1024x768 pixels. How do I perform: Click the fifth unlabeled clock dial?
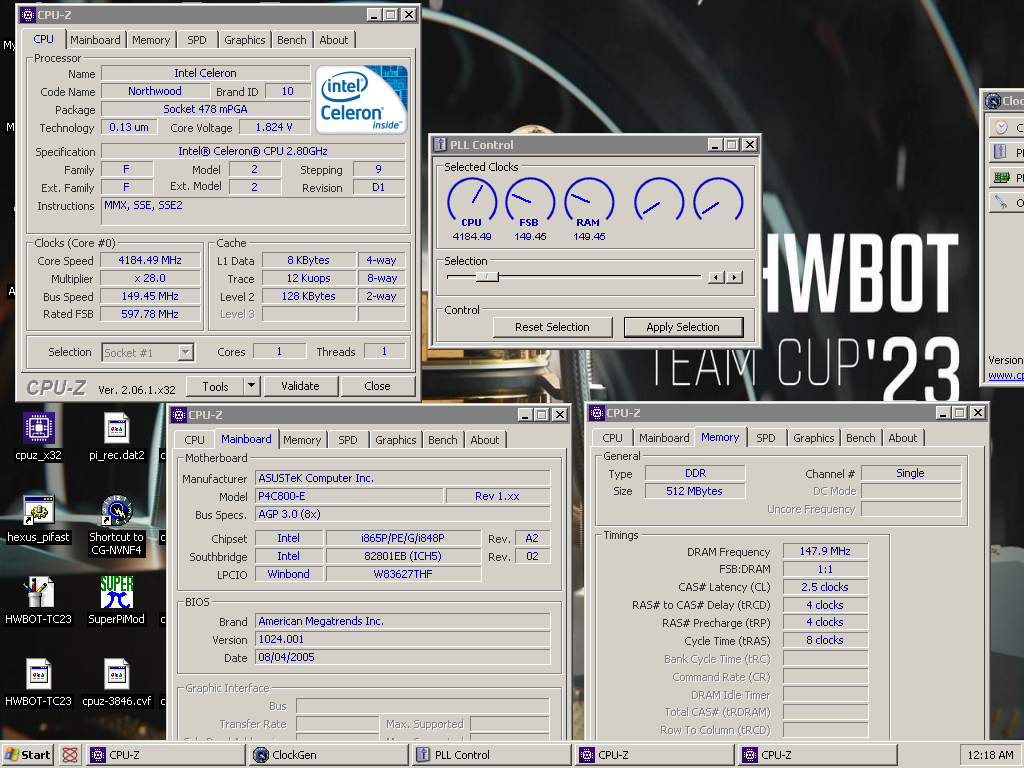pyautogui.click(x=718, y=202)
